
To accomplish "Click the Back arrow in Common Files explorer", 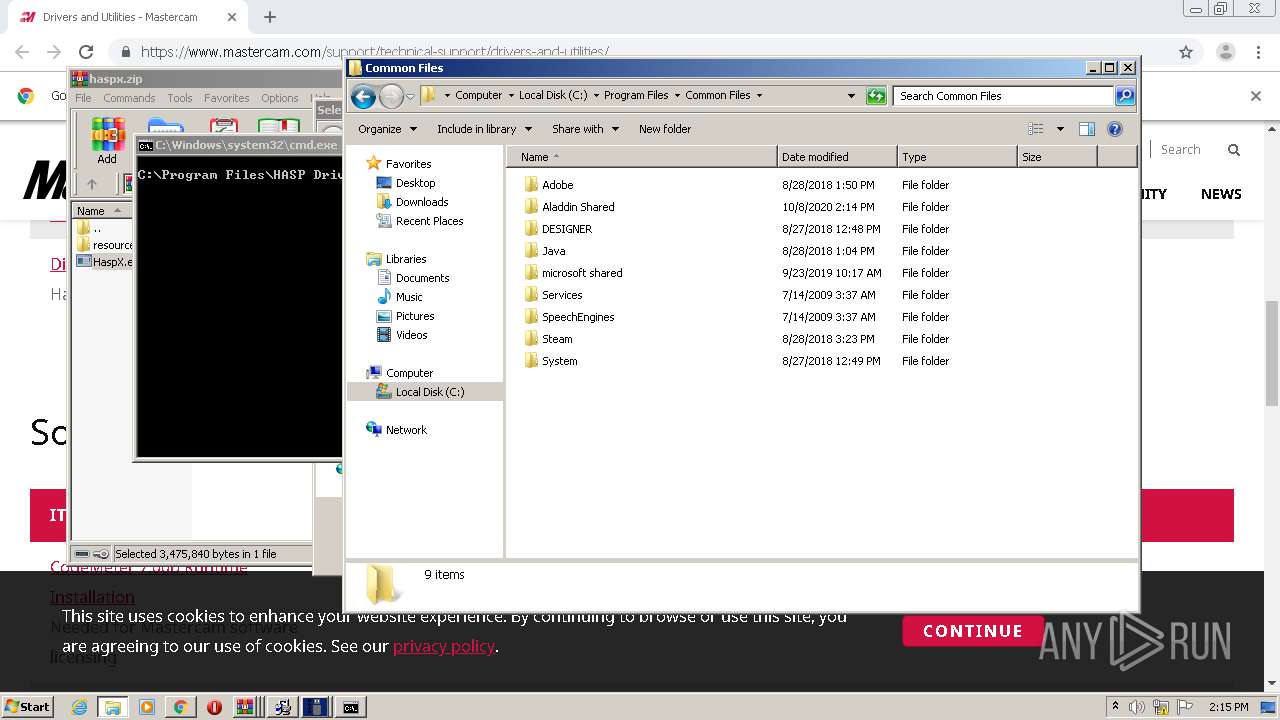I will 364,96.
